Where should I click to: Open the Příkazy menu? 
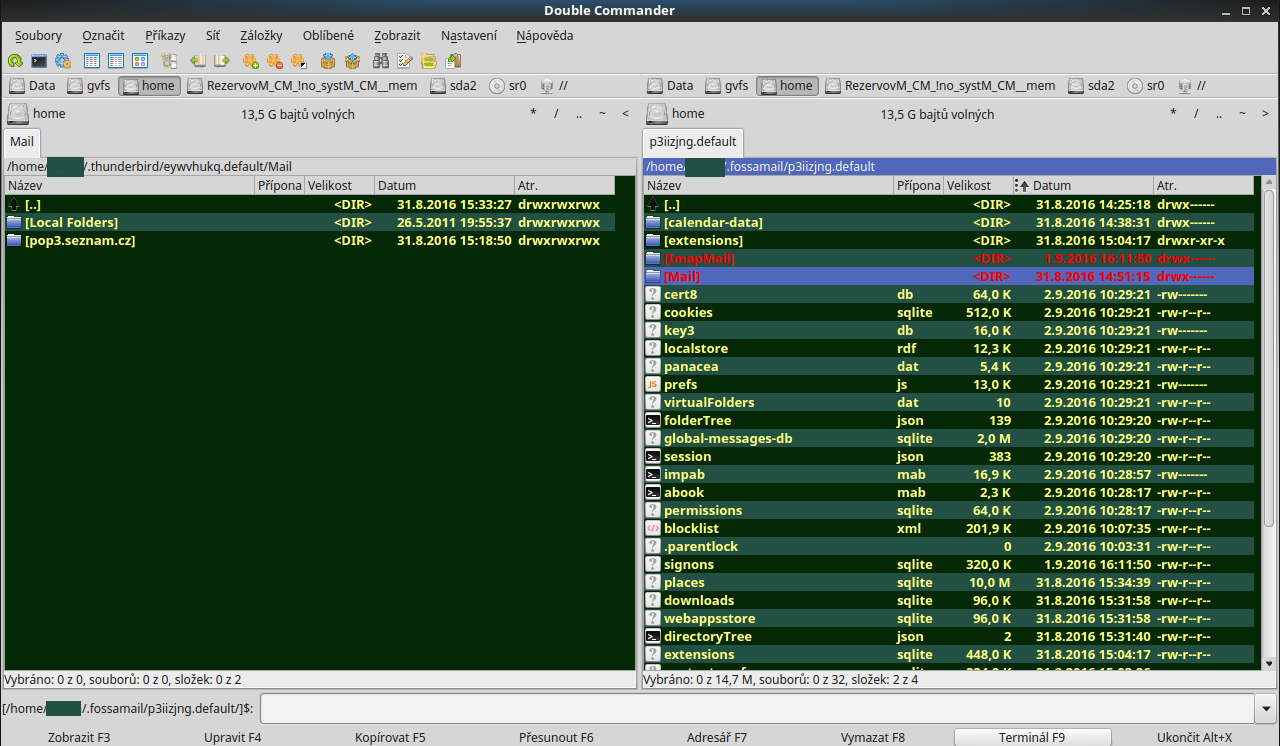pyautogui.click(x=165, y=35)
